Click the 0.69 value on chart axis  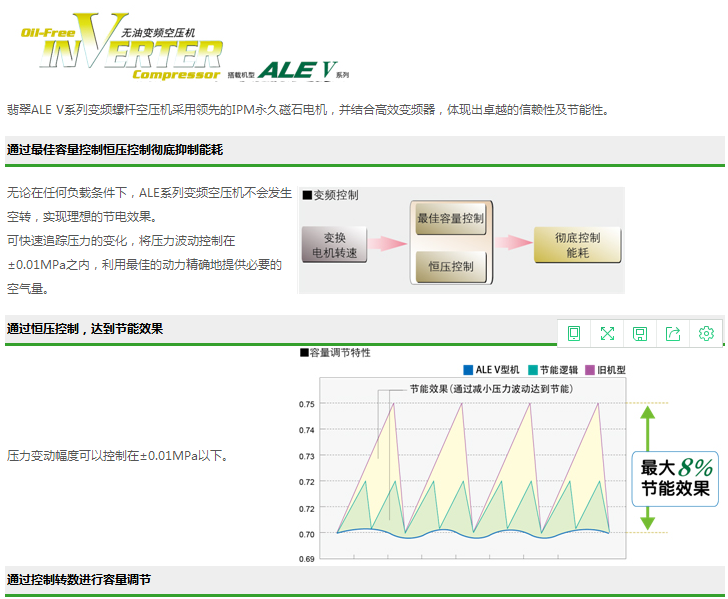pyautogui.click(x=306, y=559)
